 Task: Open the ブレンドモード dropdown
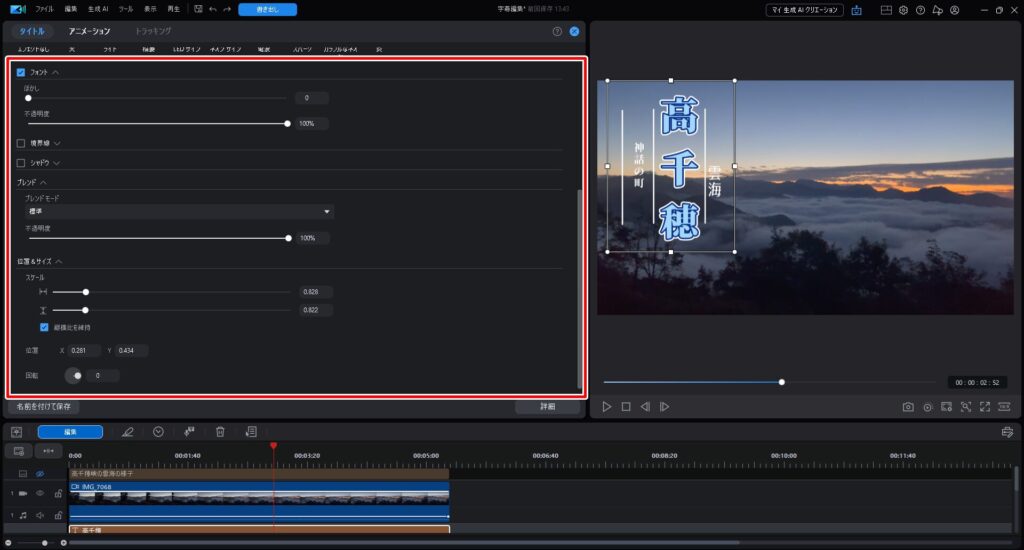pyautogui.click(x=180, y=212)
